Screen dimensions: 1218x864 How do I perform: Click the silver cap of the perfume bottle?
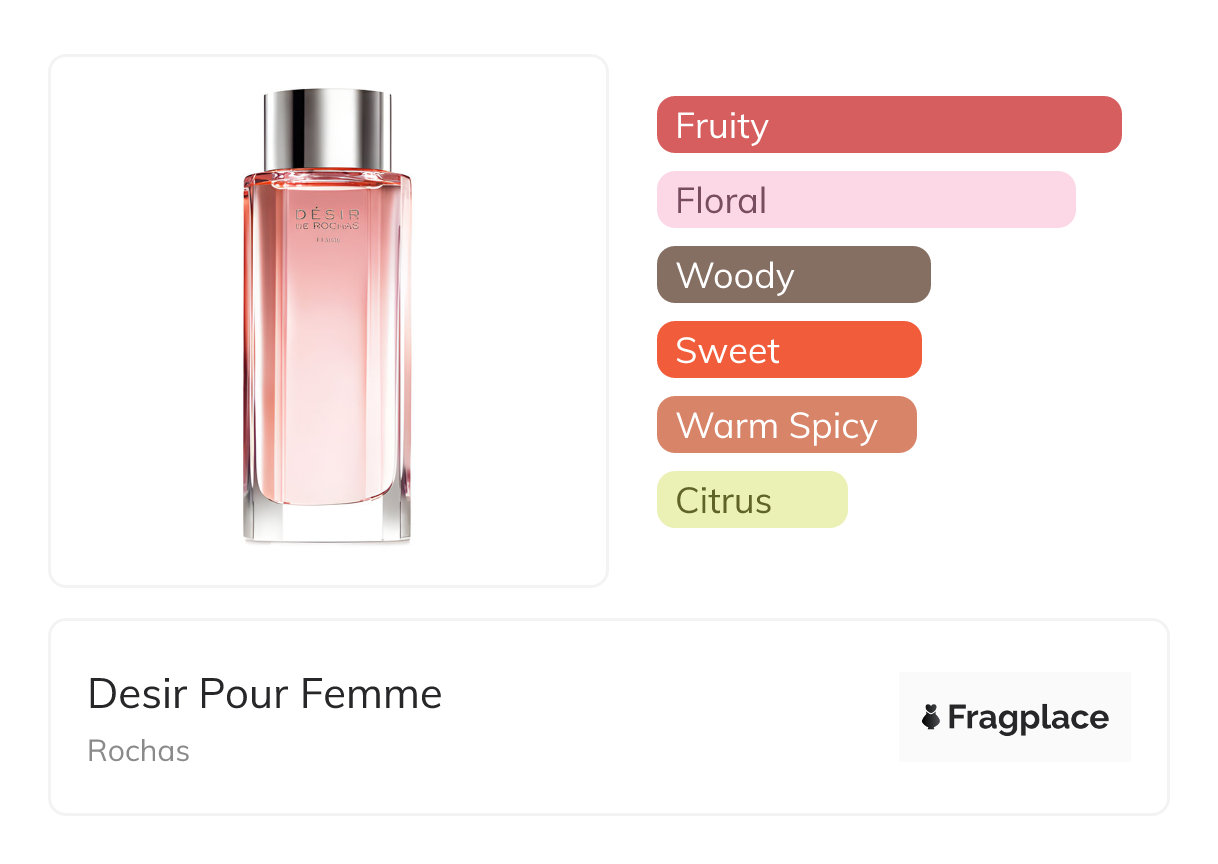pos(327,128)
